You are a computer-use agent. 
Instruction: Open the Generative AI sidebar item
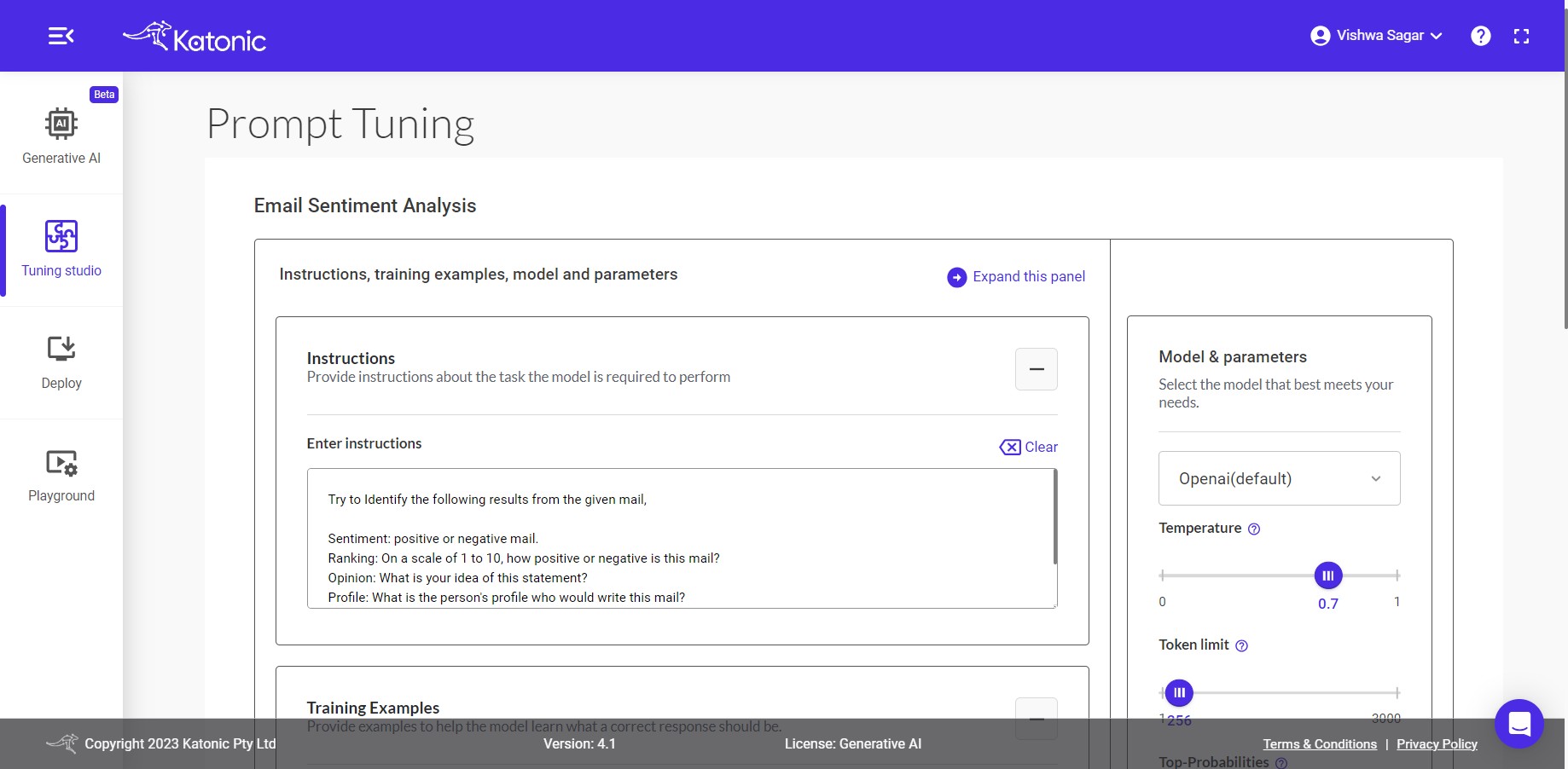pos(61,137)
